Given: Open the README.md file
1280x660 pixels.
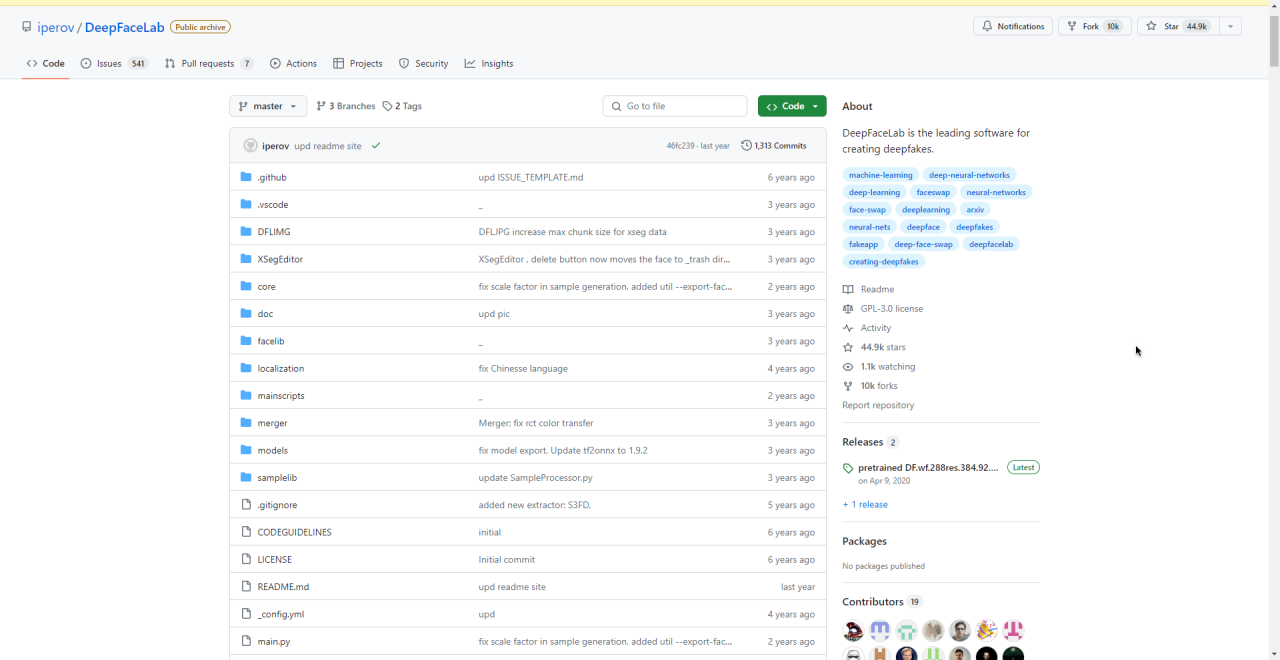Looking at the screenshot, I should [x=283, y=587].
